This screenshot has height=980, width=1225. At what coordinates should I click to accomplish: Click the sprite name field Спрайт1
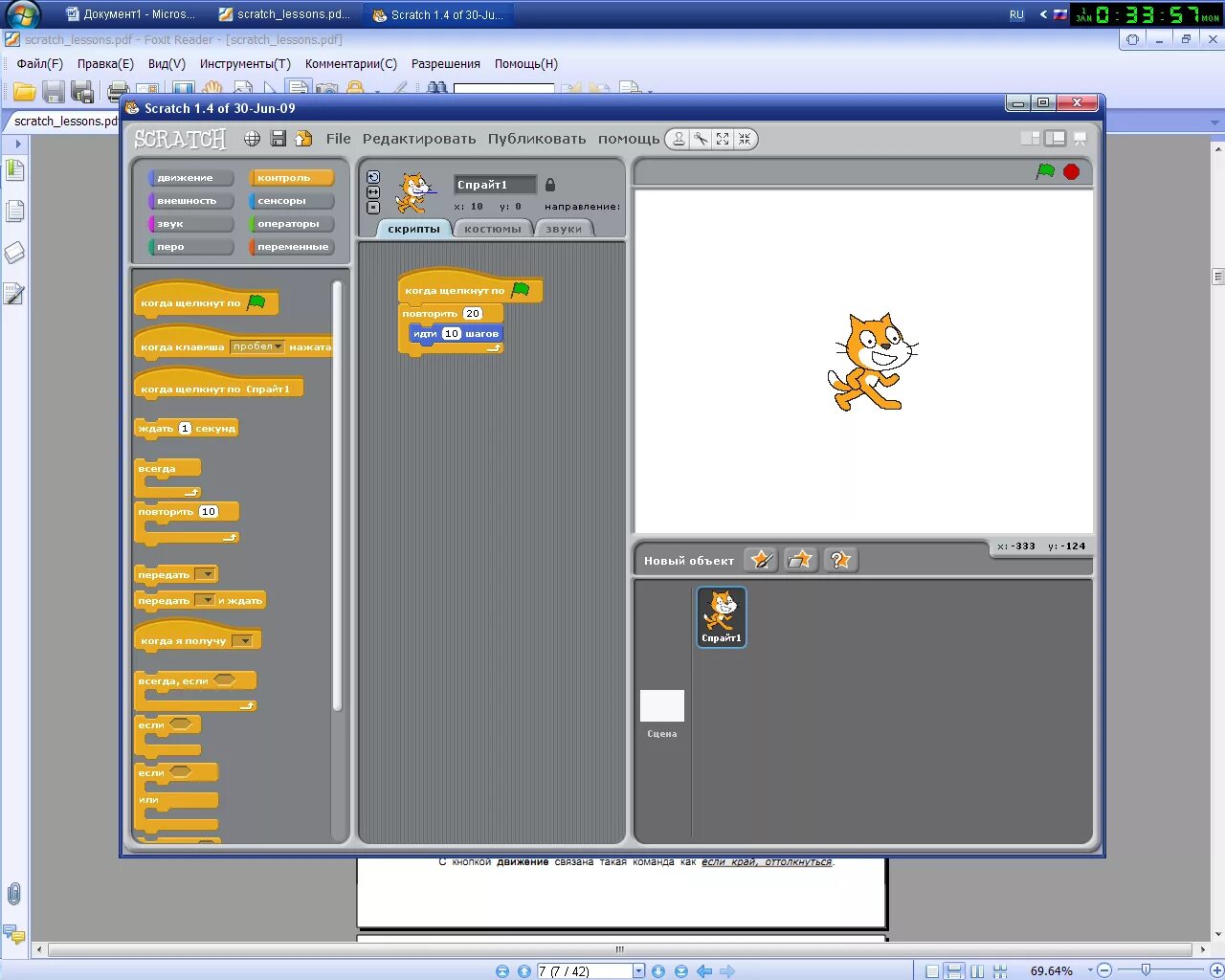point(495,185)
